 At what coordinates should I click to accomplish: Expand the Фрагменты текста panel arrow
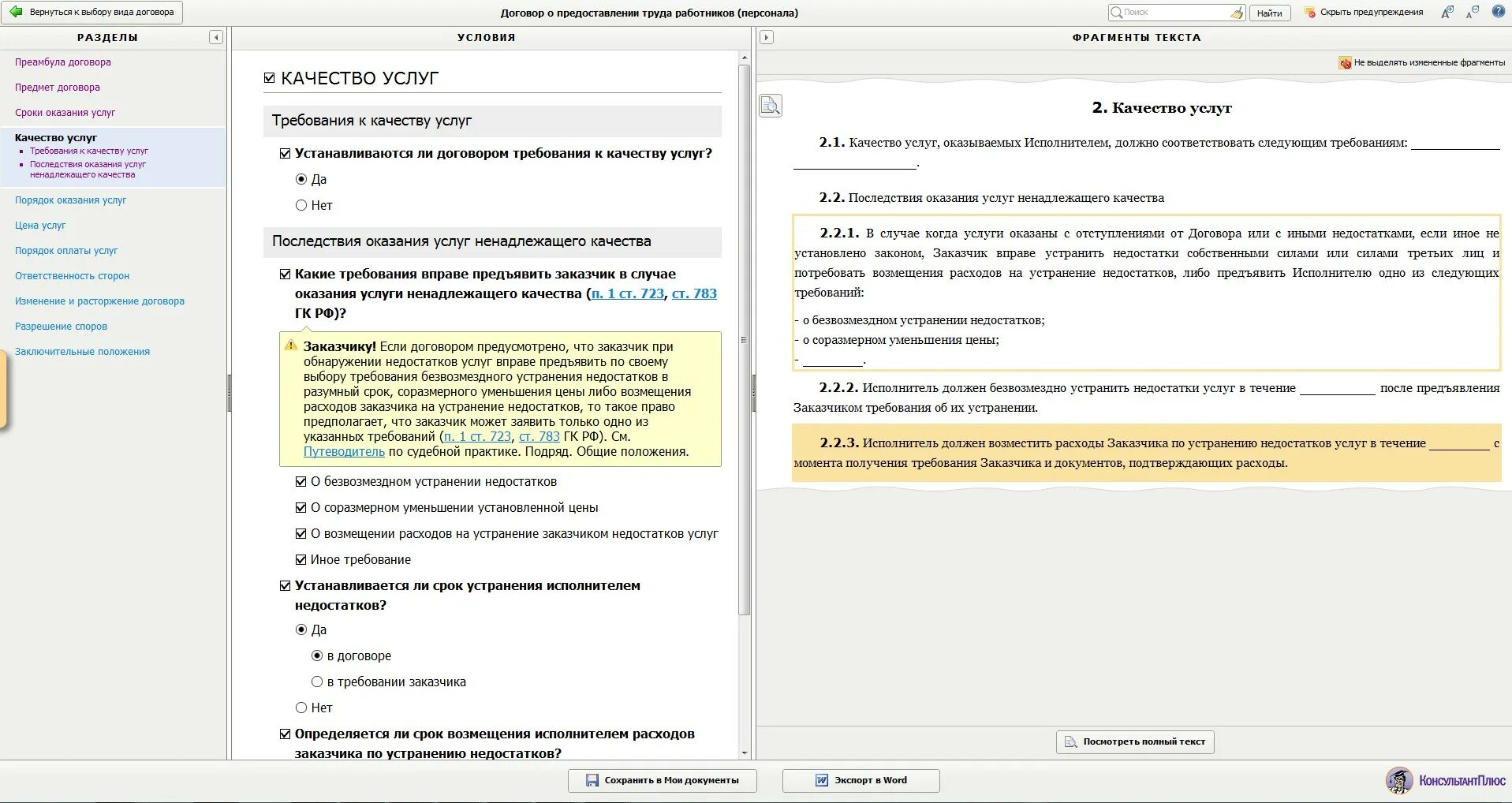coord(766,37)
